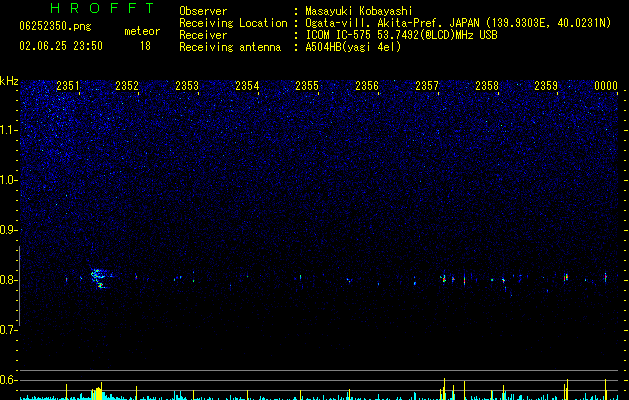The image size is (629, 400).
Task: Click the HROFFT title text
Action: (102, 8)
